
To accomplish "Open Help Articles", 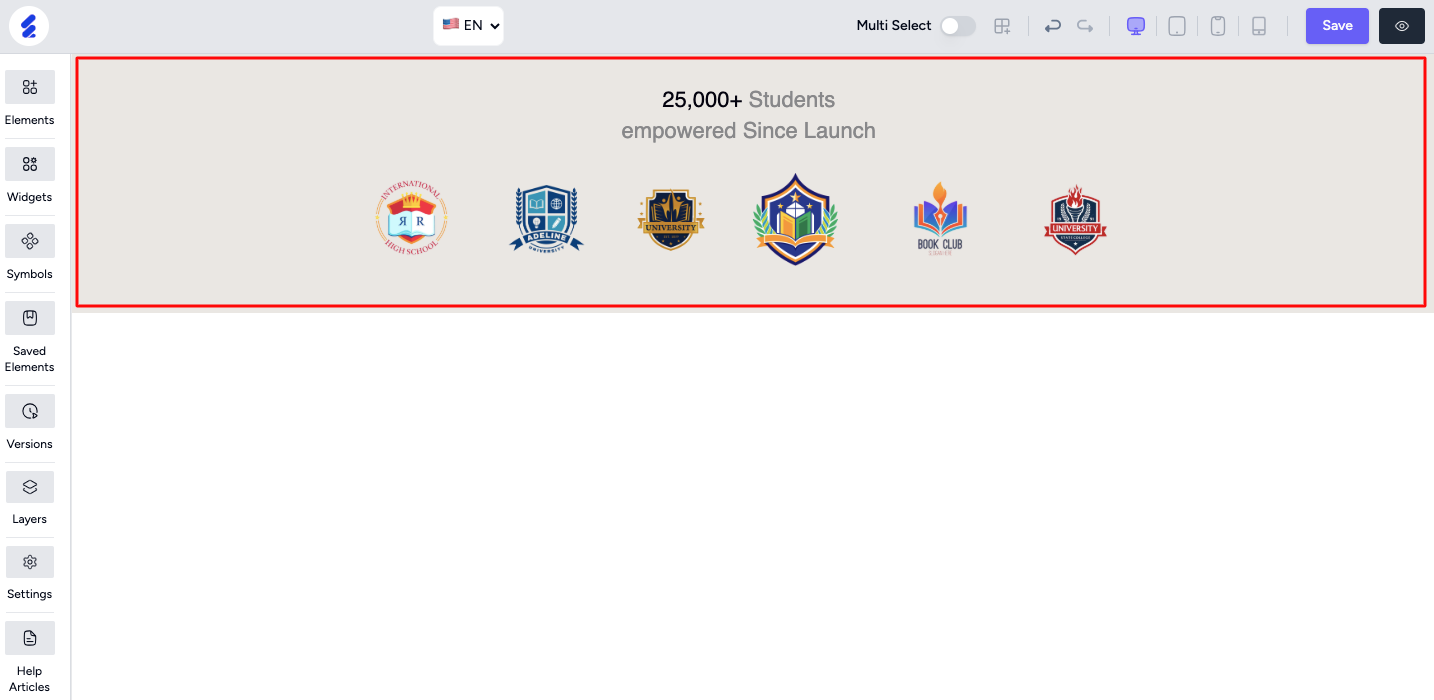I will coord(29,658).
